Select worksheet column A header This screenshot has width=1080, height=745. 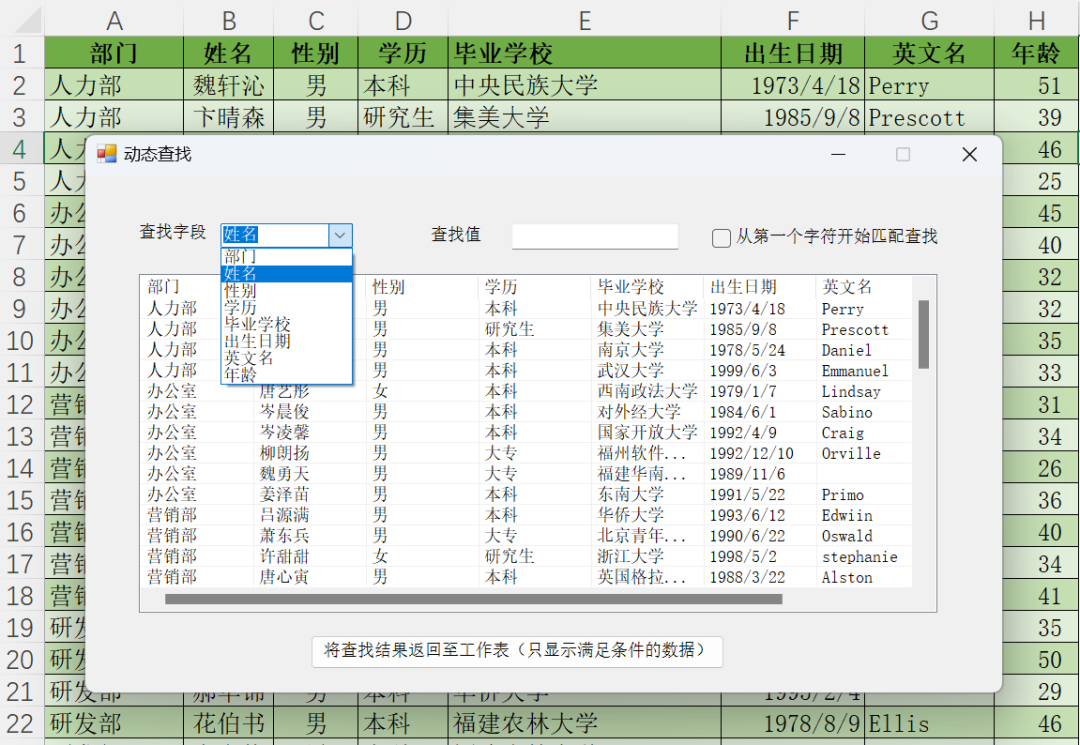[114, 19]
